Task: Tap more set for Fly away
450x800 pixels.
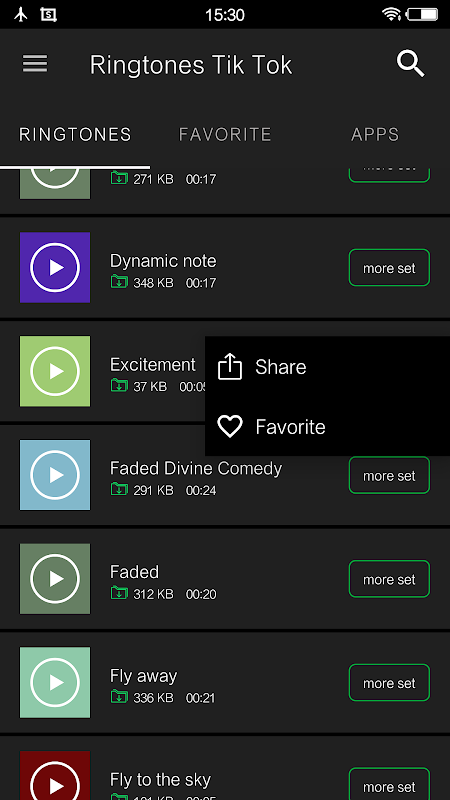Action: click(x=389, y=683)
